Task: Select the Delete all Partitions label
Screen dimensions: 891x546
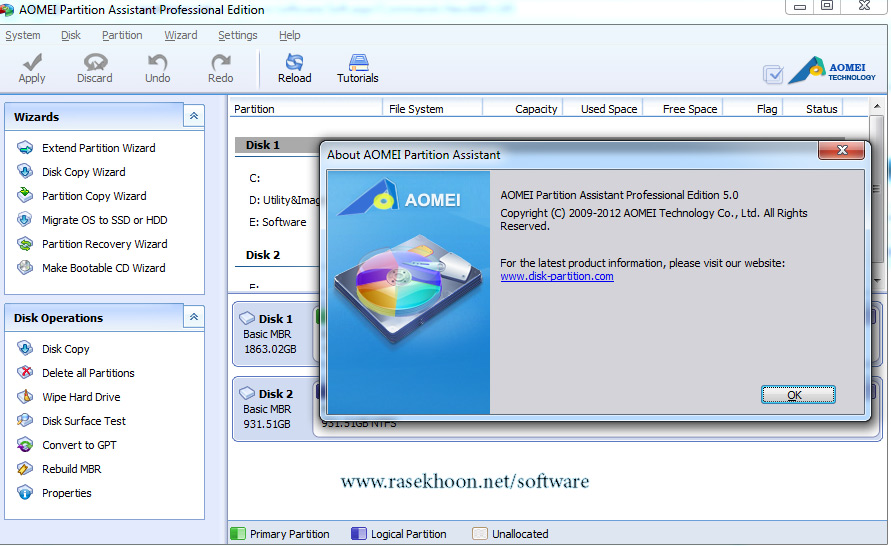Action: tap(88, 373)
